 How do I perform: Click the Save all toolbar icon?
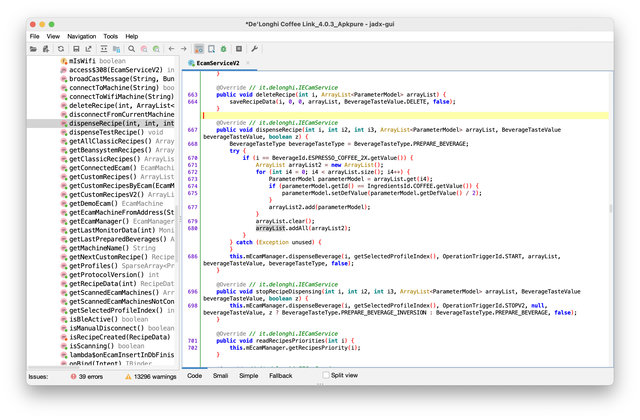click(x=76, y=49)
